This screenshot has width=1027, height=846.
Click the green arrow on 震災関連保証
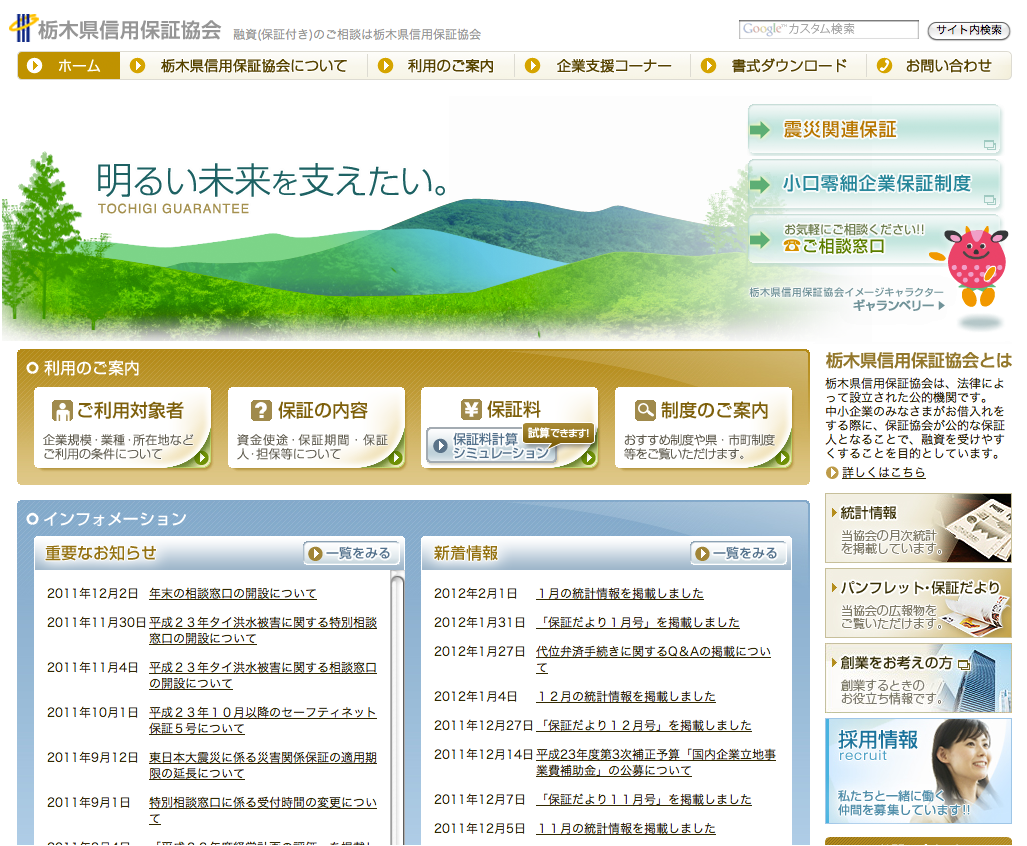(x=761, y=130)
